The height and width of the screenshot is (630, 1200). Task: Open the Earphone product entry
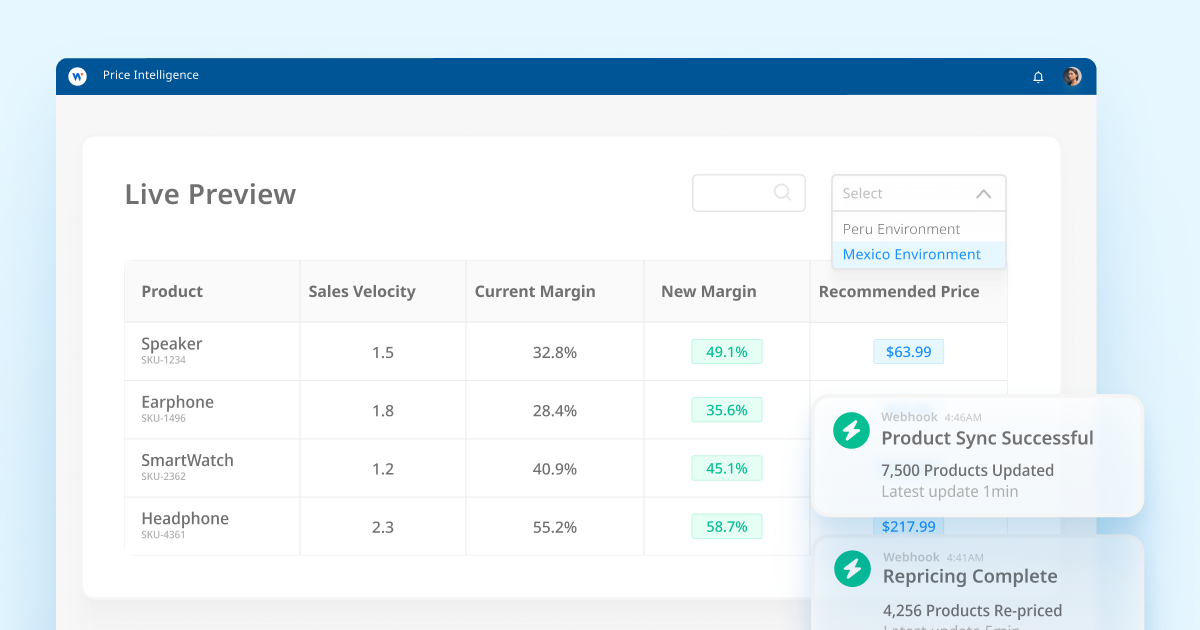(177, 402)
